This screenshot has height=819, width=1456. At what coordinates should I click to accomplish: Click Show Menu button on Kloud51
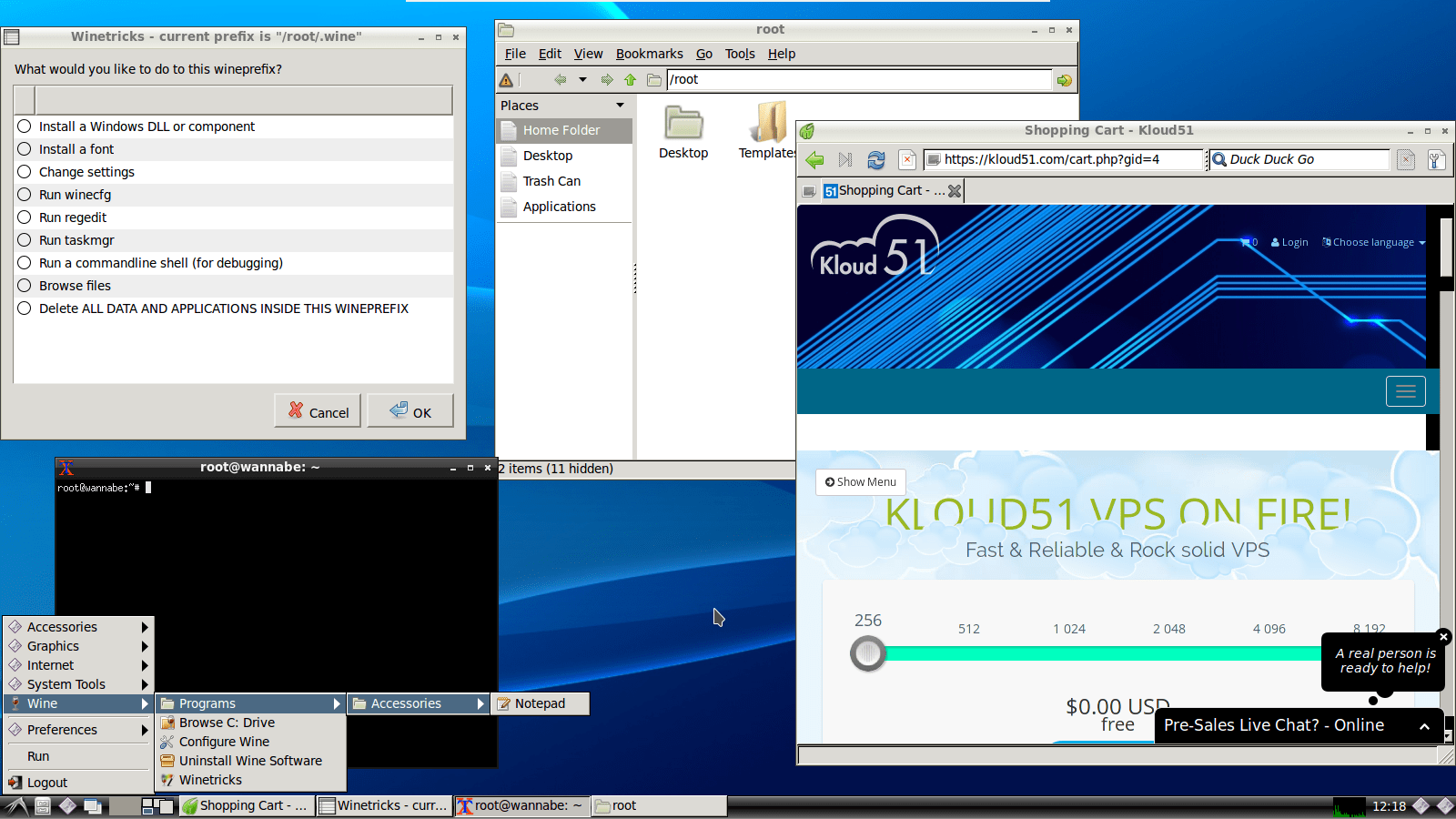[x=861, y=482]
